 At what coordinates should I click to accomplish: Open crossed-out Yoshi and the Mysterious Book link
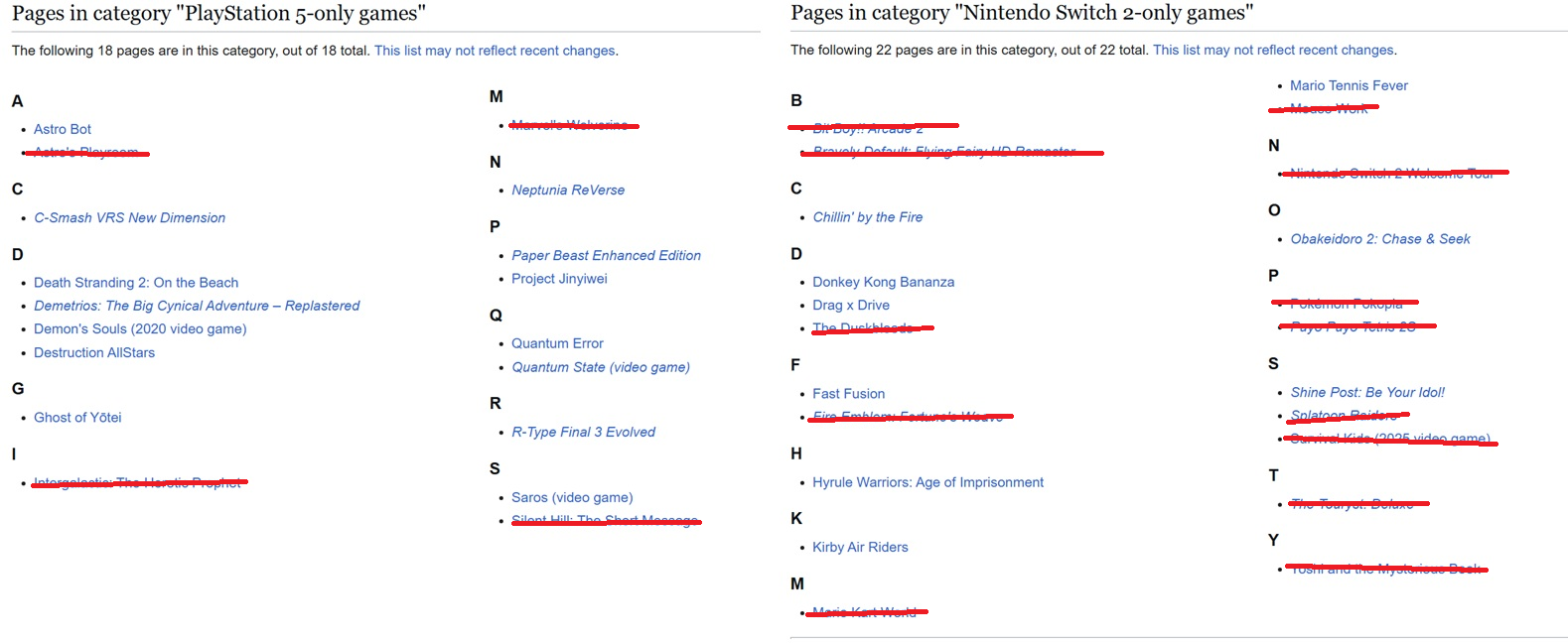[x=1386, y=569]
